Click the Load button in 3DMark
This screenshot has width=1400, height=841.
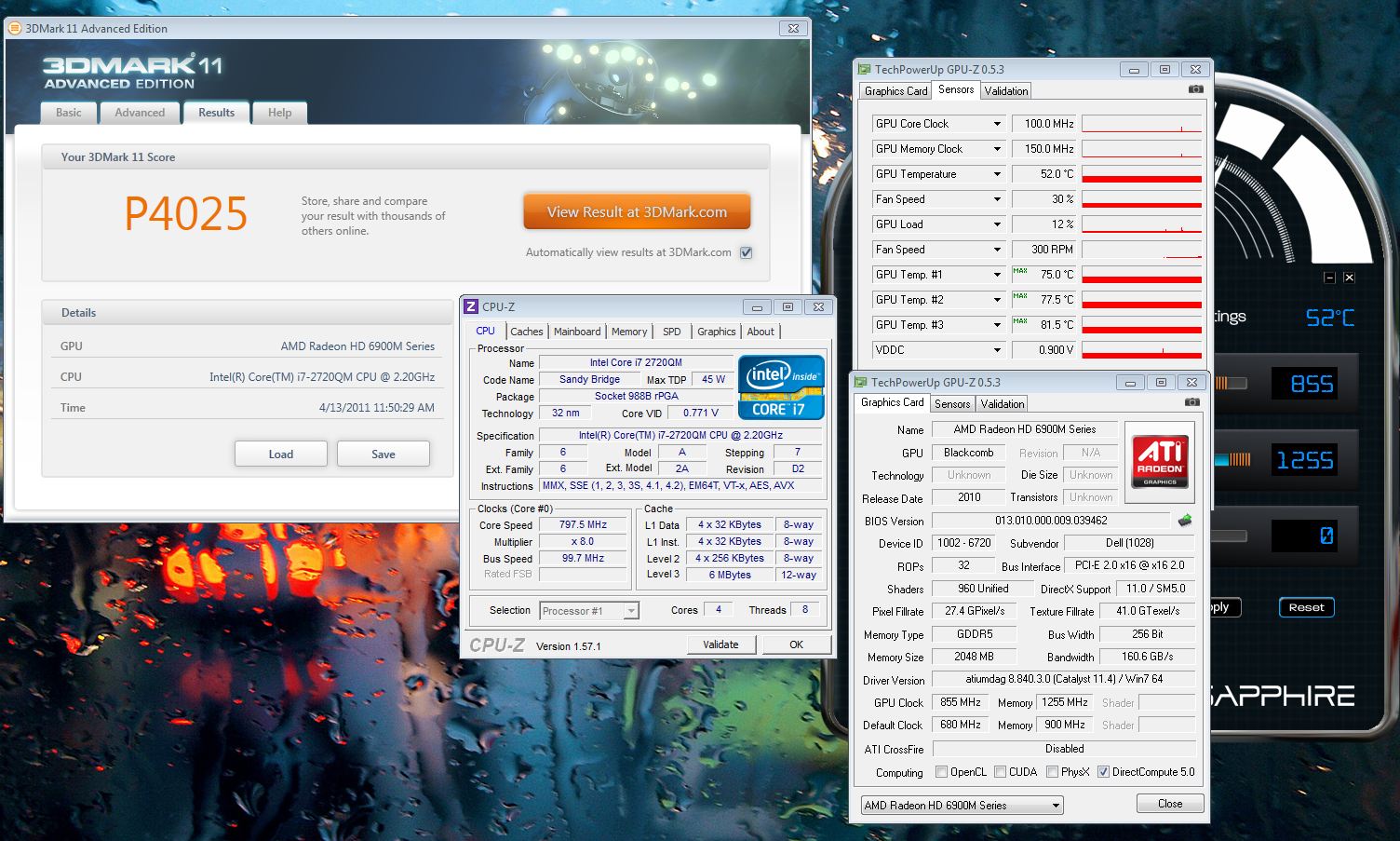pos(281,454)
